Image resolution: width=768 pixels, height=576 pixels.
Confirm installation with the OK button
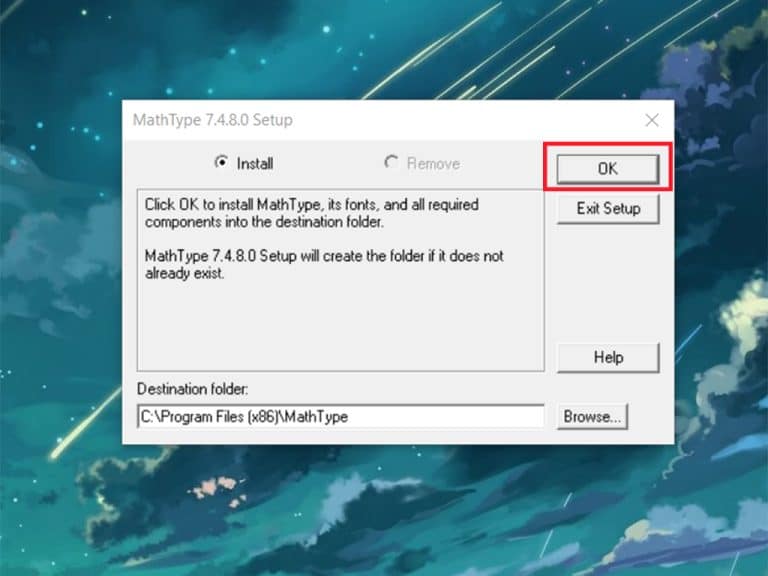point(608,168)
